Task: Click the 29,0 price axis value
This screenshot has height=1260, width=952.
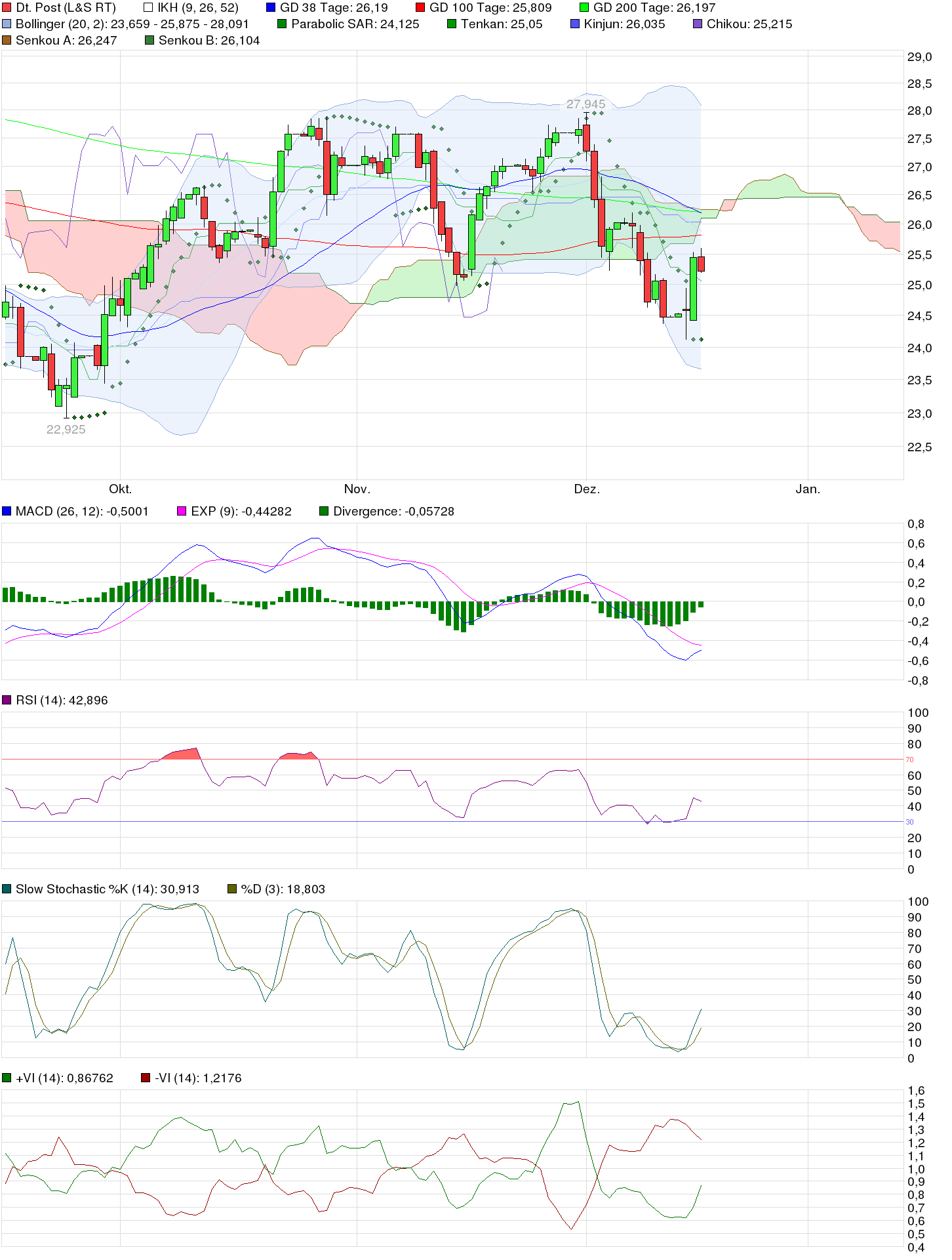Action: [919, 57]
